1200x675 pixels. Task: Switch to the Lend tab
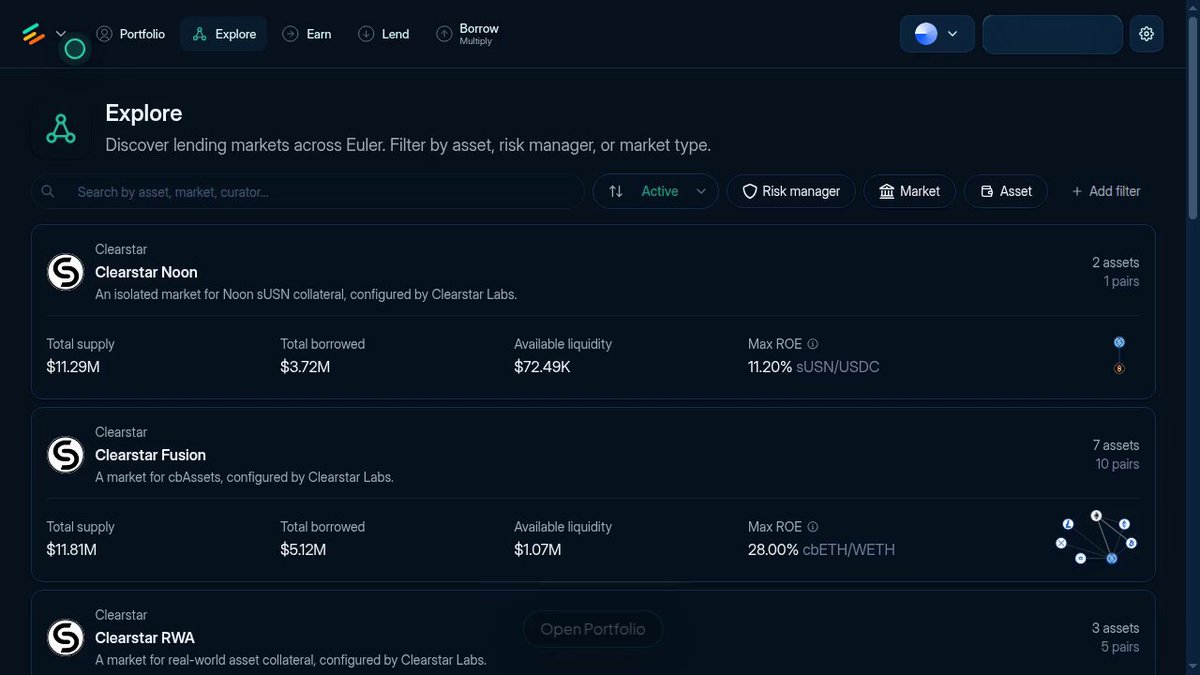point(383,34)
